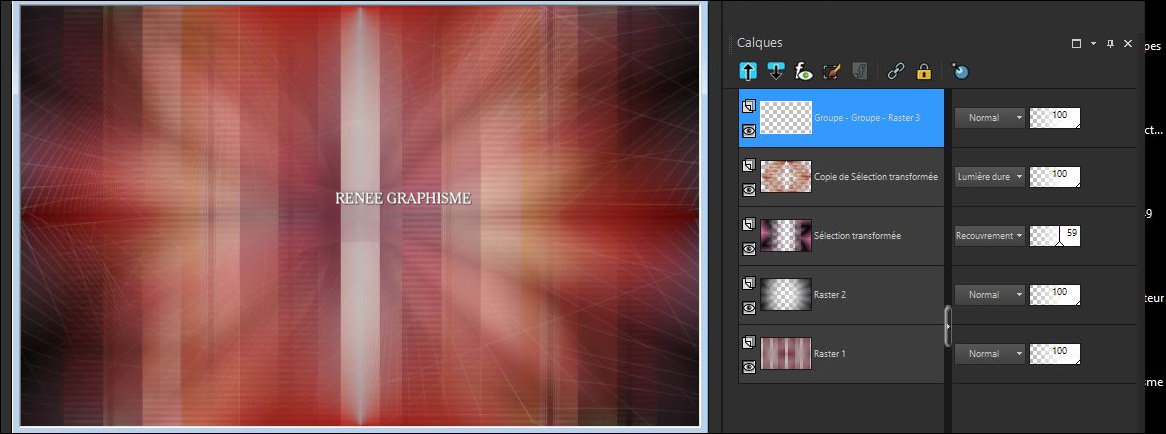Expand the panel splitter arrow handle
This screenshot has width=1166, height=434.
(947, 326)
